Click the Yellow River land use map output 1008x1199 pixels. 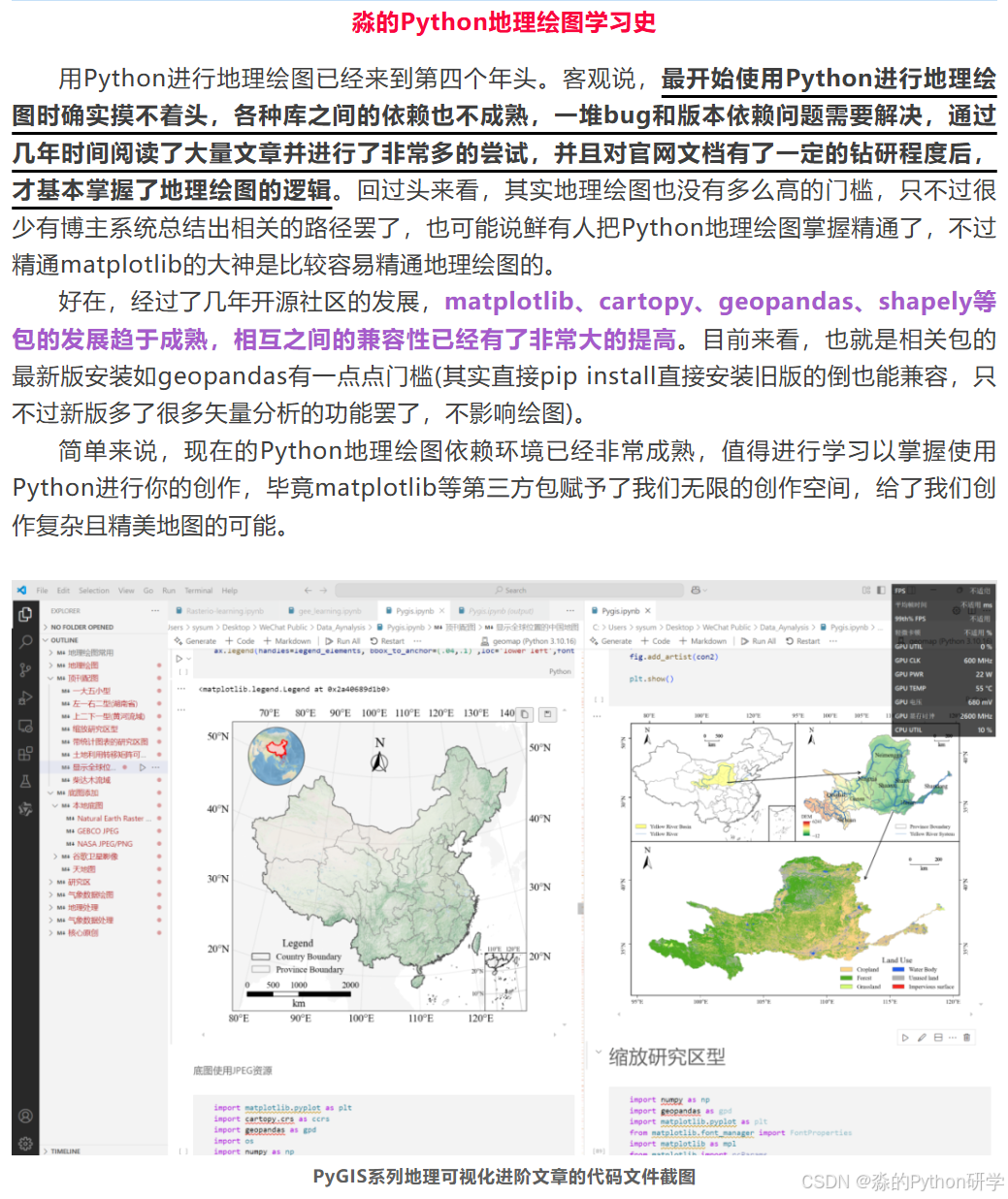coord(795,918)
